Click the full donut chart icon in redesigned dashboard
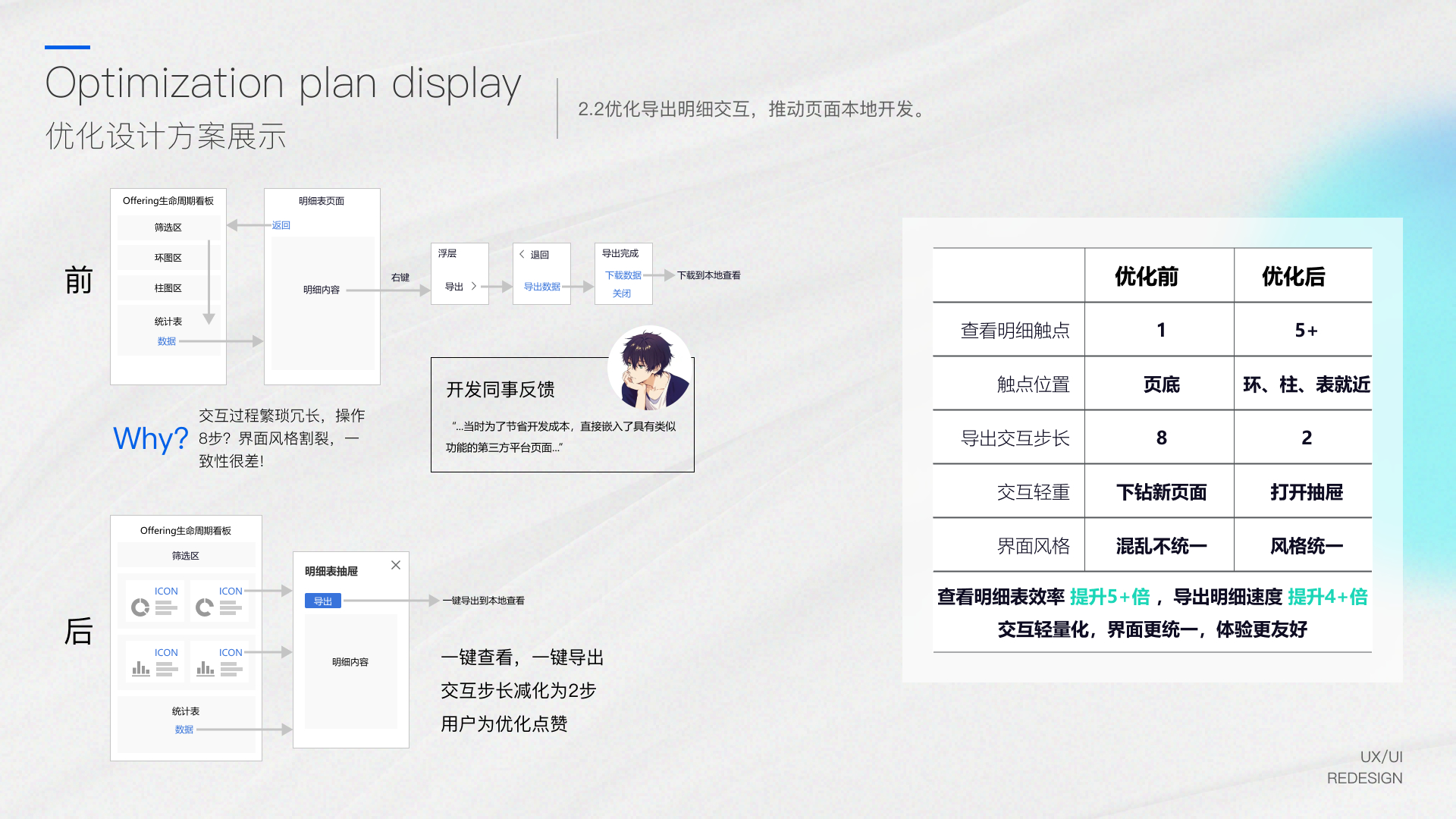The height and width of the screenshot is (819, 1456). (140, 607)
